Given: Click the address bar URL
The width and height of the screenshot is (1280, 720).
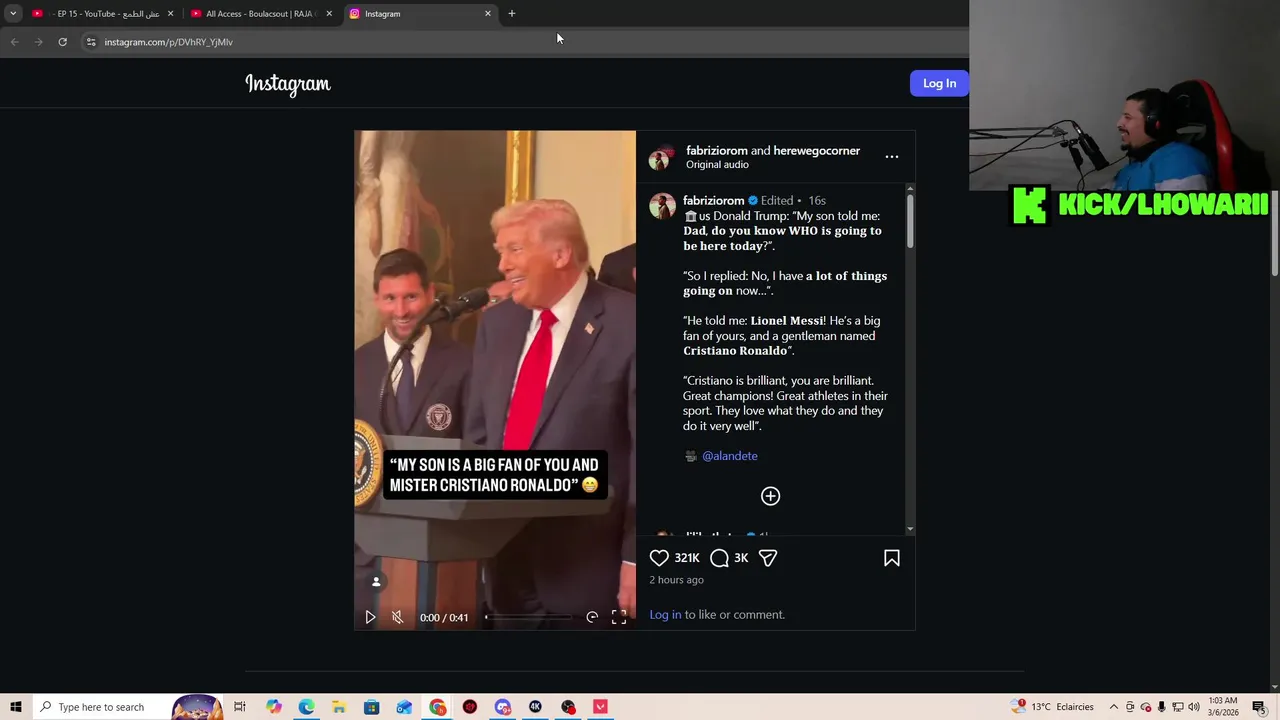Looking at the screenshot, I should tap(168, 42).
